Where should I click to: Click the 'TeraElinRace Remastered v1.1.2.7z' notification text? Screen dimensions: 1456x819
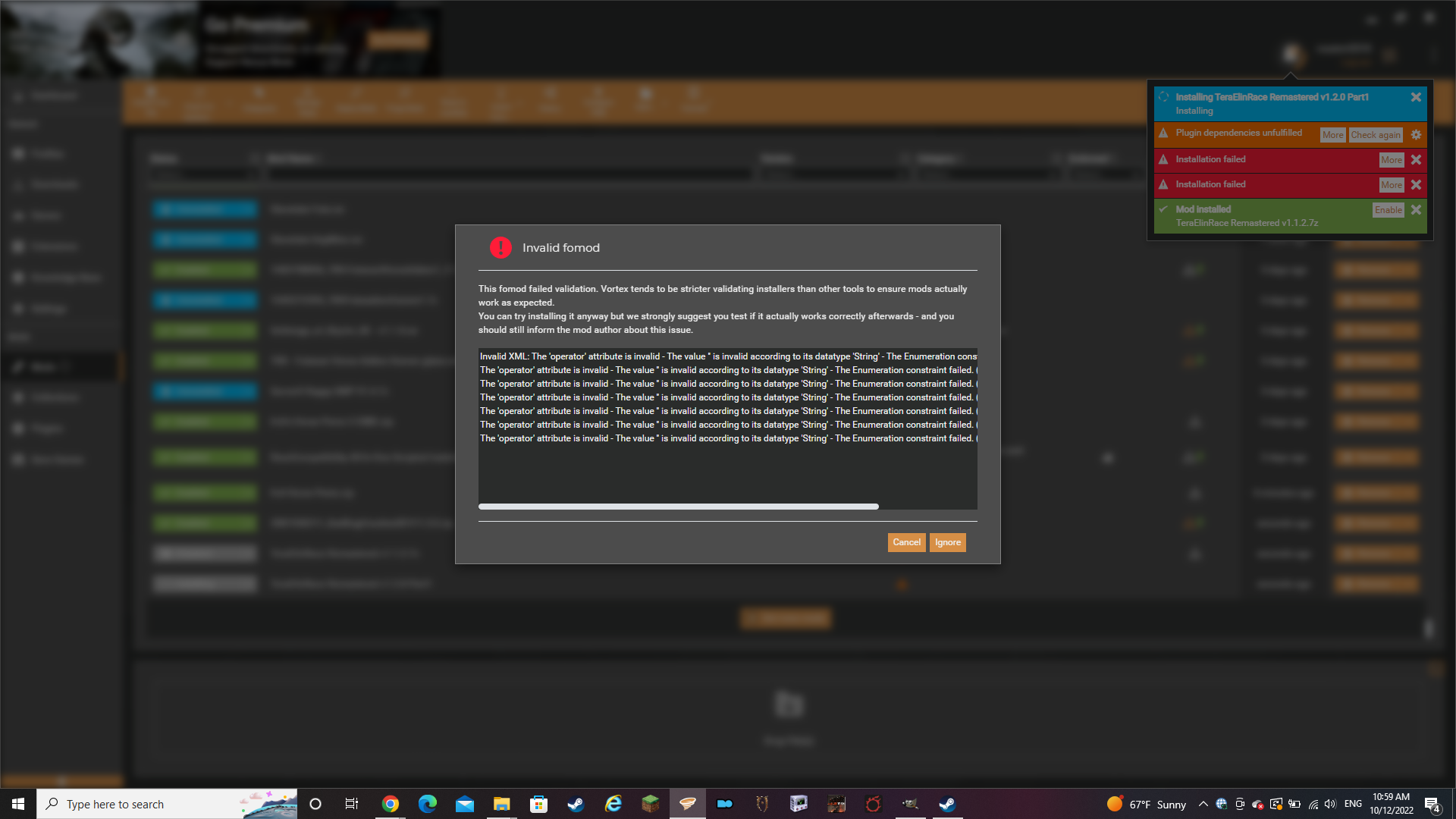click(x=1247, y=223)
